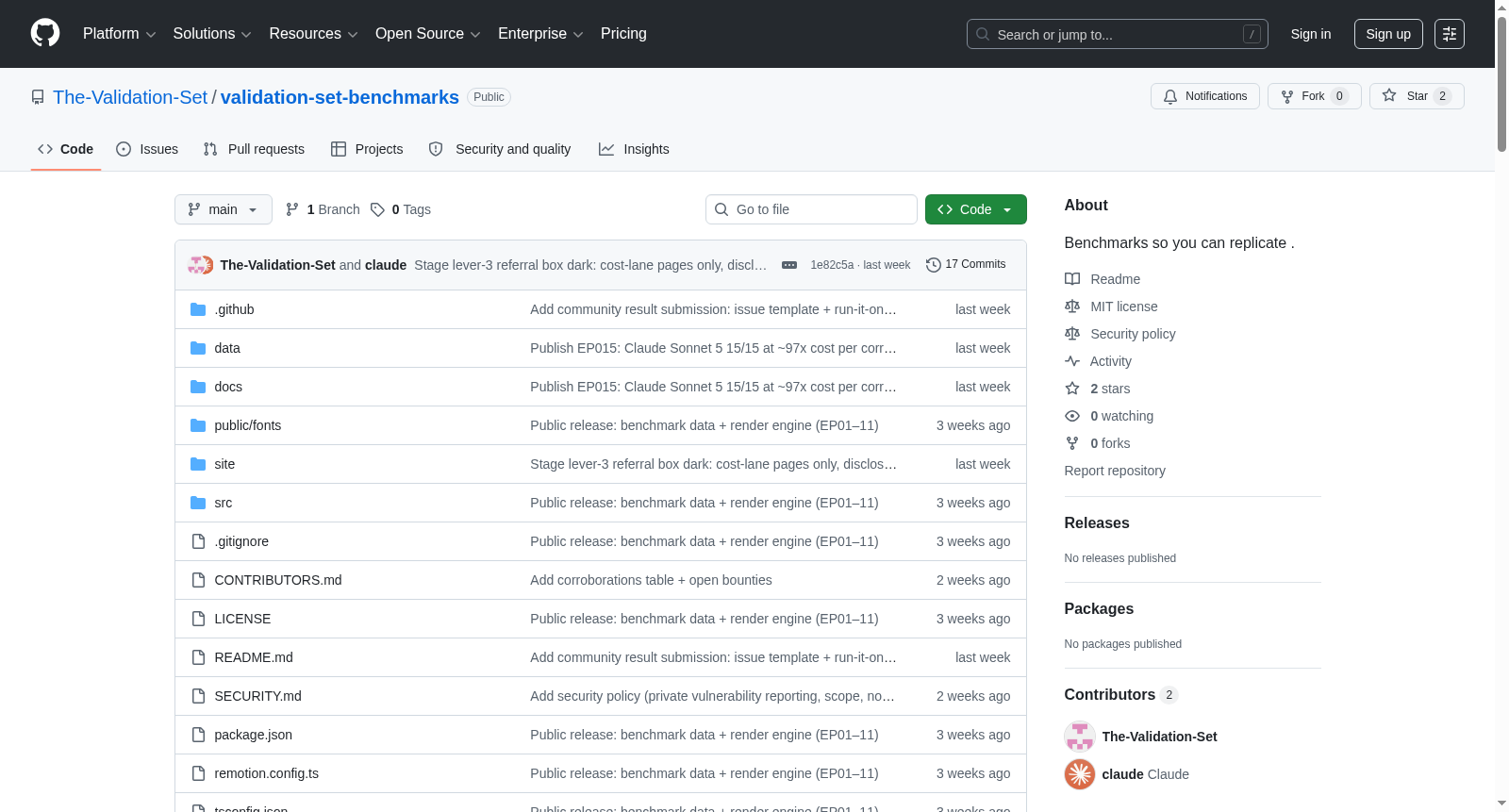Viewport: 1509px width, 812px height.
Task: Expand the Solutions menu
Action: [212, 34]
